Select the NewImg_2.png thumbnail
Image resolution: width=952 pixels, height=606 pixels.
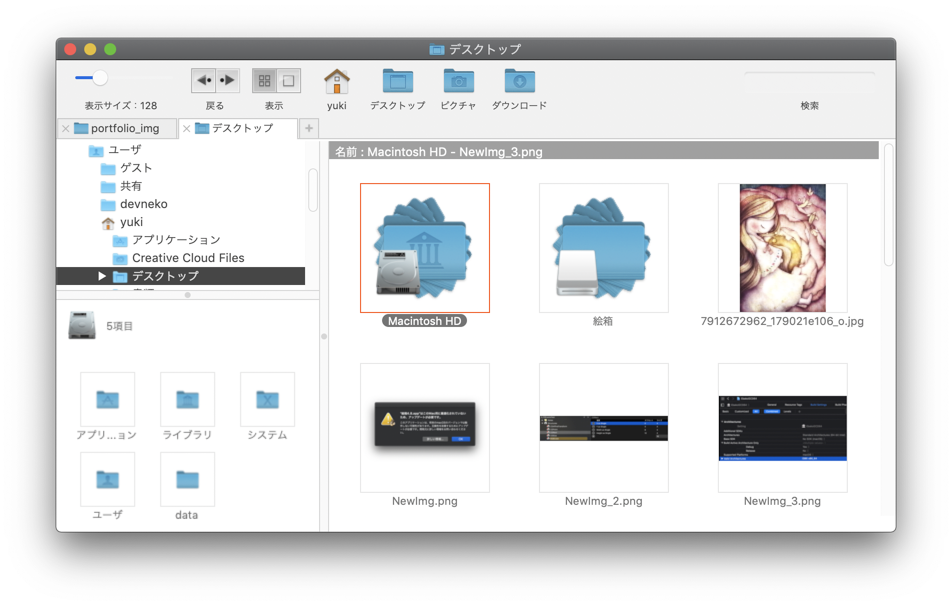[604, 427]
